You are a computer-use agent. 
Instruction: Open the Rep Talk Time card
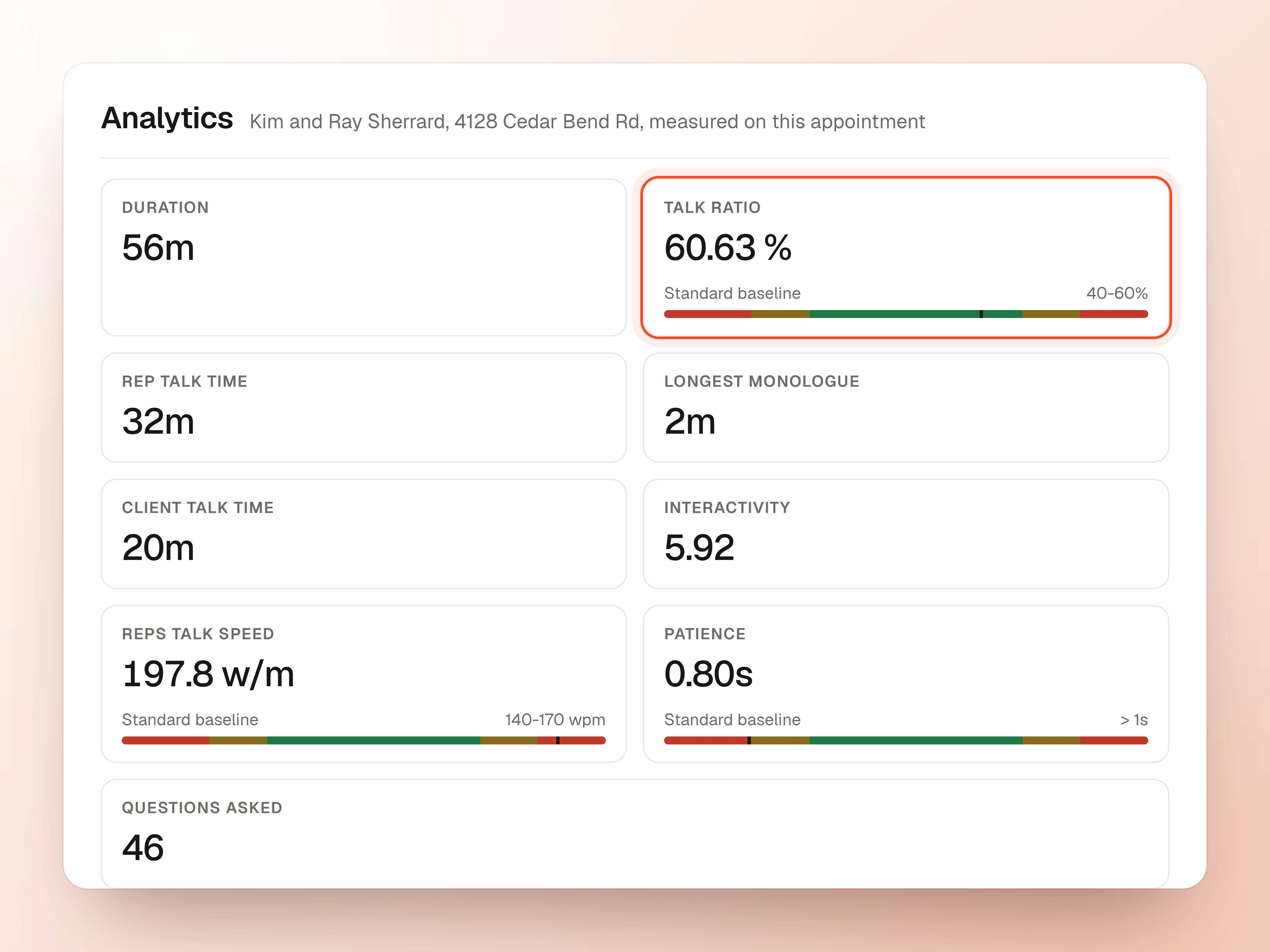tap(363, 408)
